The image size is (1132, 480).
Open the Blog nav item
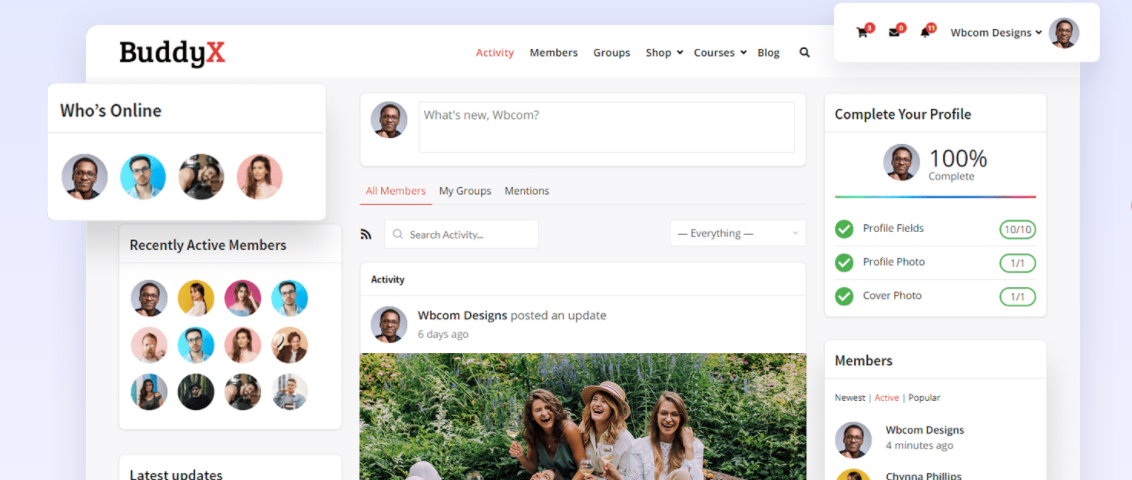pos(768,53)
